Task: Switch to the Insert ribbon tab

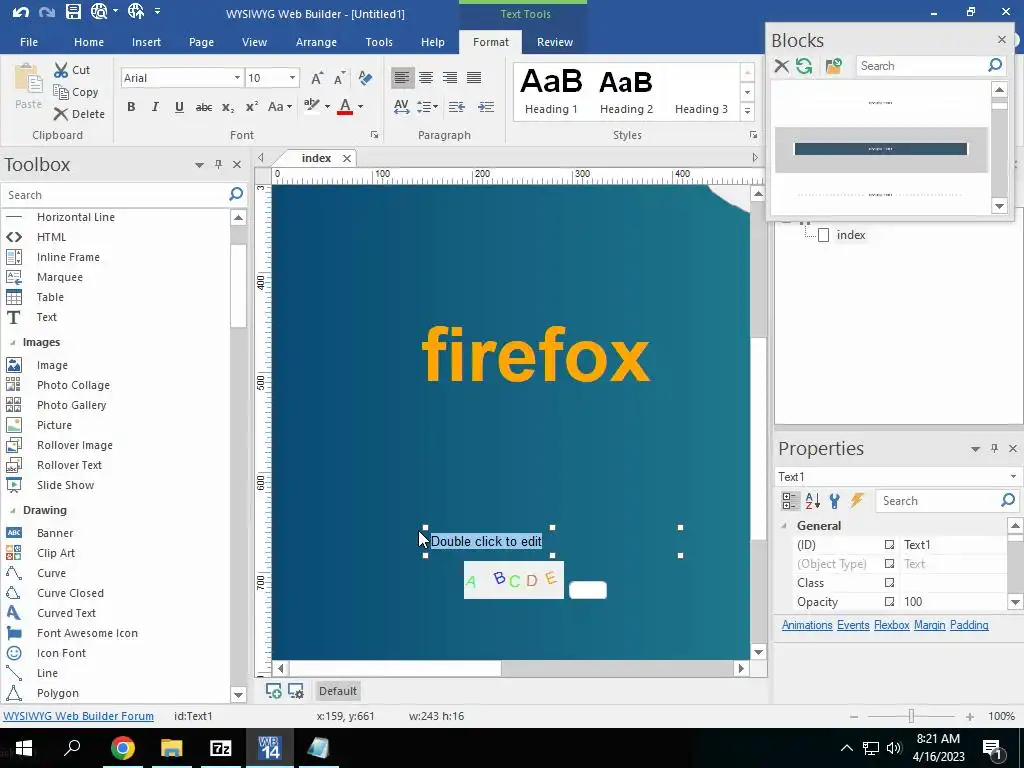Action: pos(146,42)
